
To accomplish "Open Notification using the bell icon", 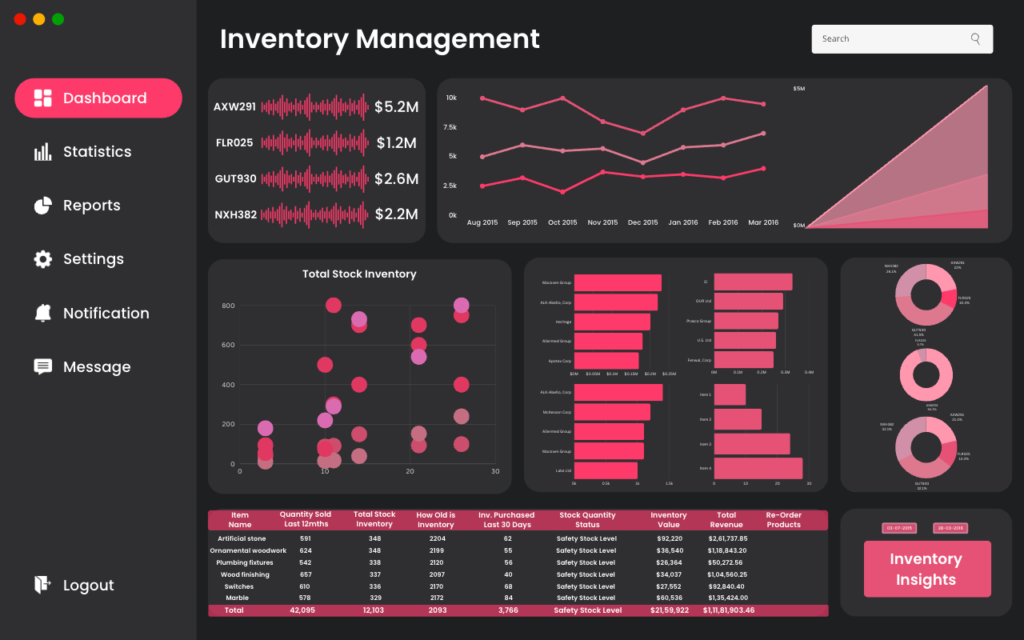I will tap(42, 313).
